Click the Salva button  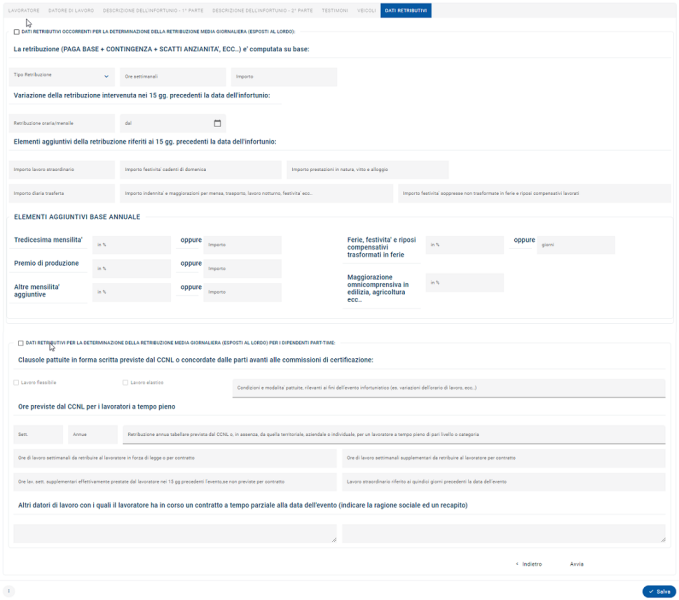659,591
